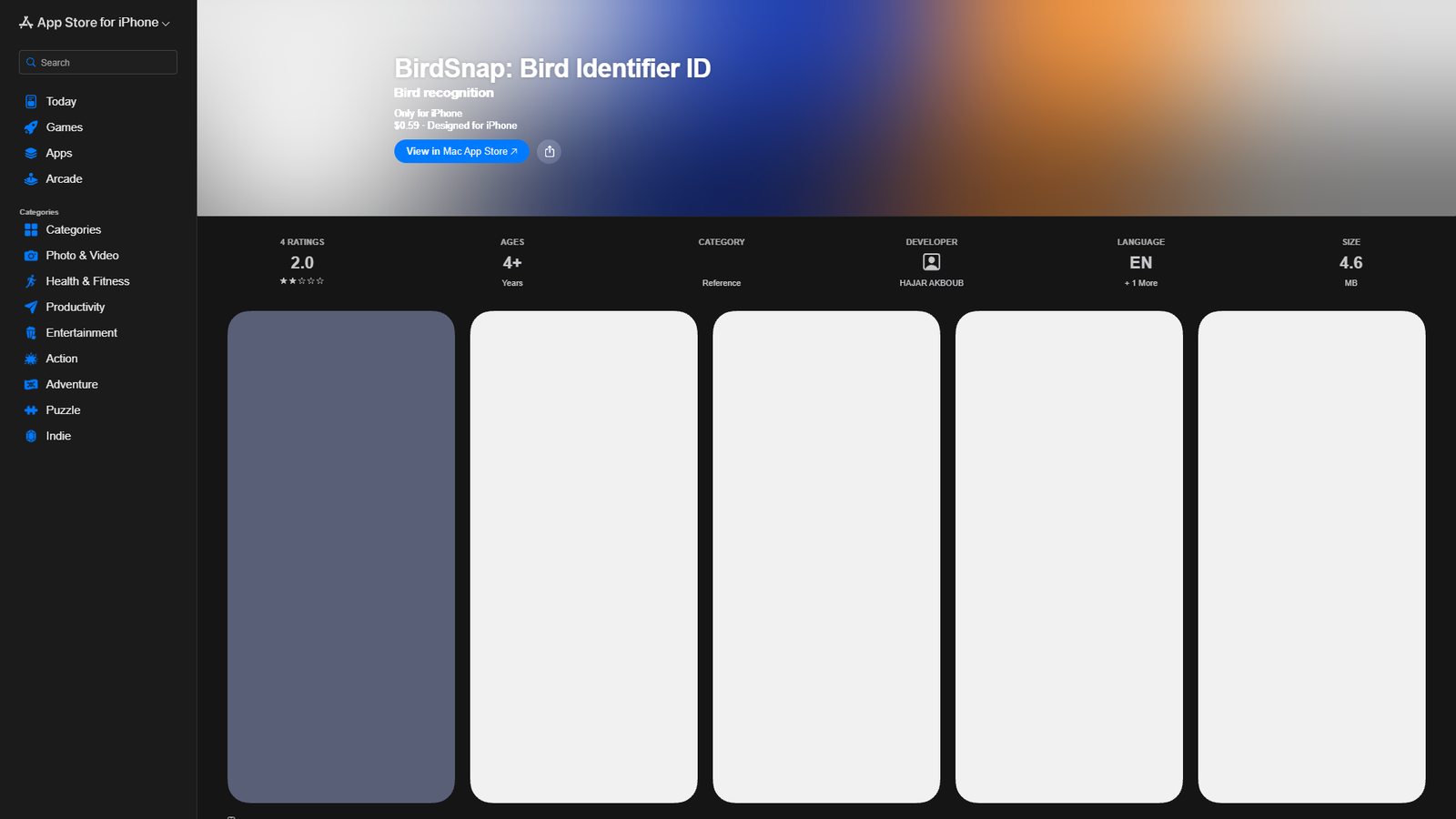
Task: Click the Entertainment popcorn icon
Action: click(x=31, y=333)
